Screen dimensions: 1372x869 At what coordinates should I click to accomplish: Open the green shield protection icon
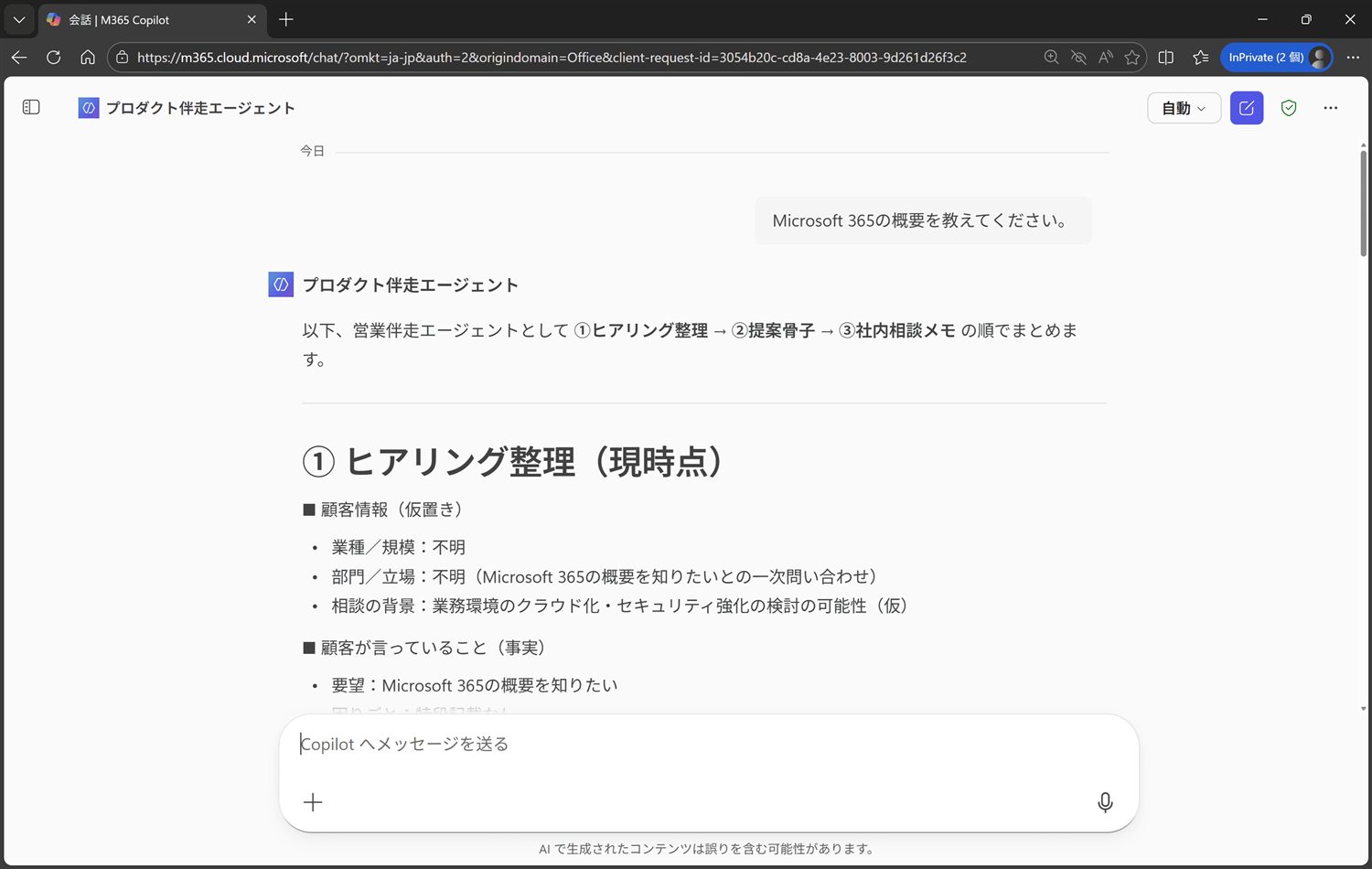pos(1289,108)
